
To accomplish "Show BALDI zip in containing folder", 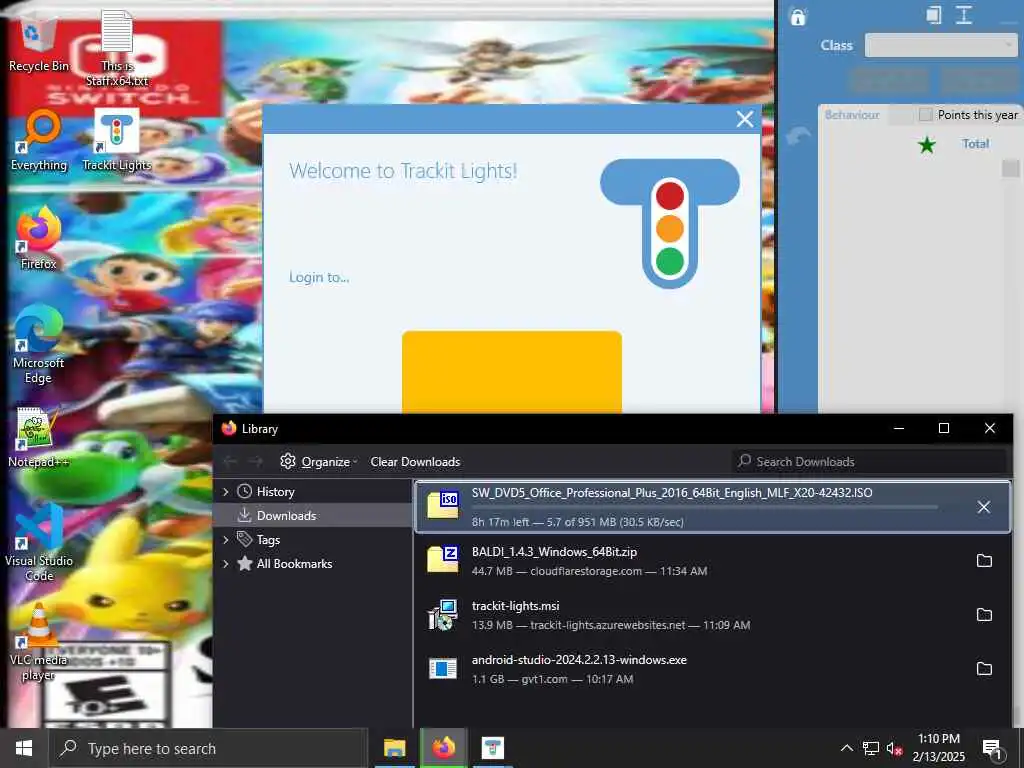I will coord(984,561).
